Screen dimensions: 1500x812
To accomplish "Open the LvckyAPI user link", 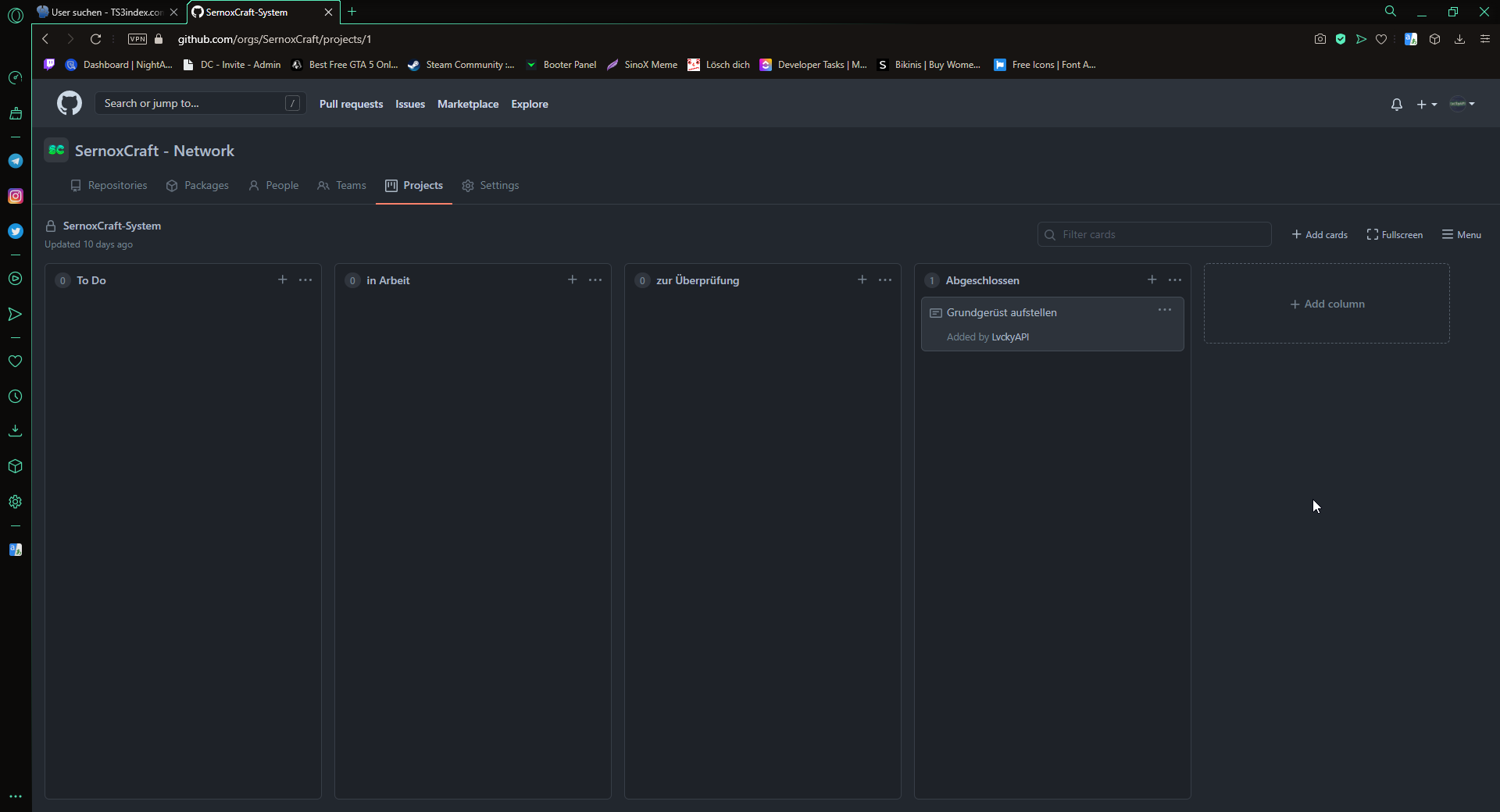I will pyautogui.click(x=1009, y=337).
